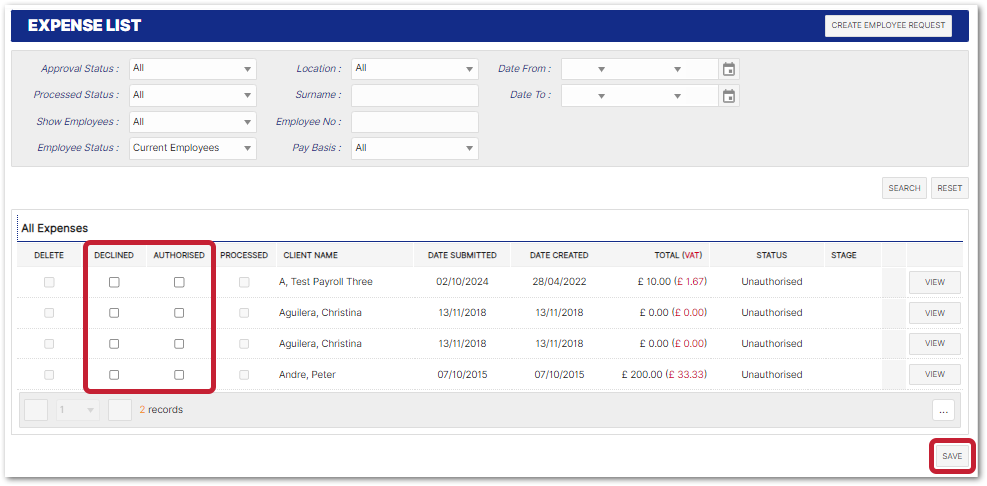Open the Pay Basis dropdown

[x=415, y=148]
